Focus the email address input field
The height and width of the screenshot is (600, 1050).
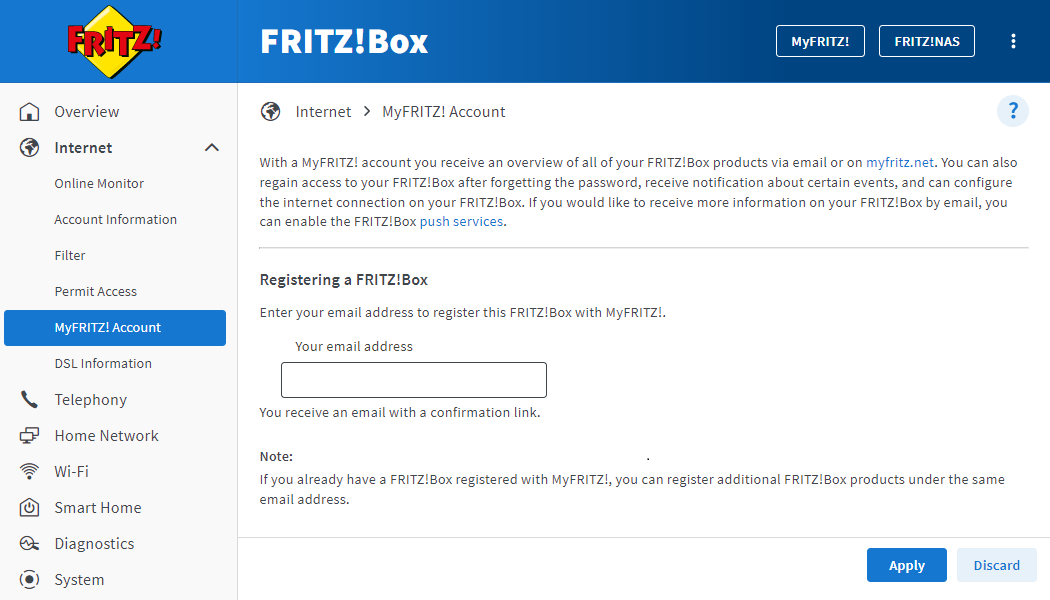pos(413,380)
